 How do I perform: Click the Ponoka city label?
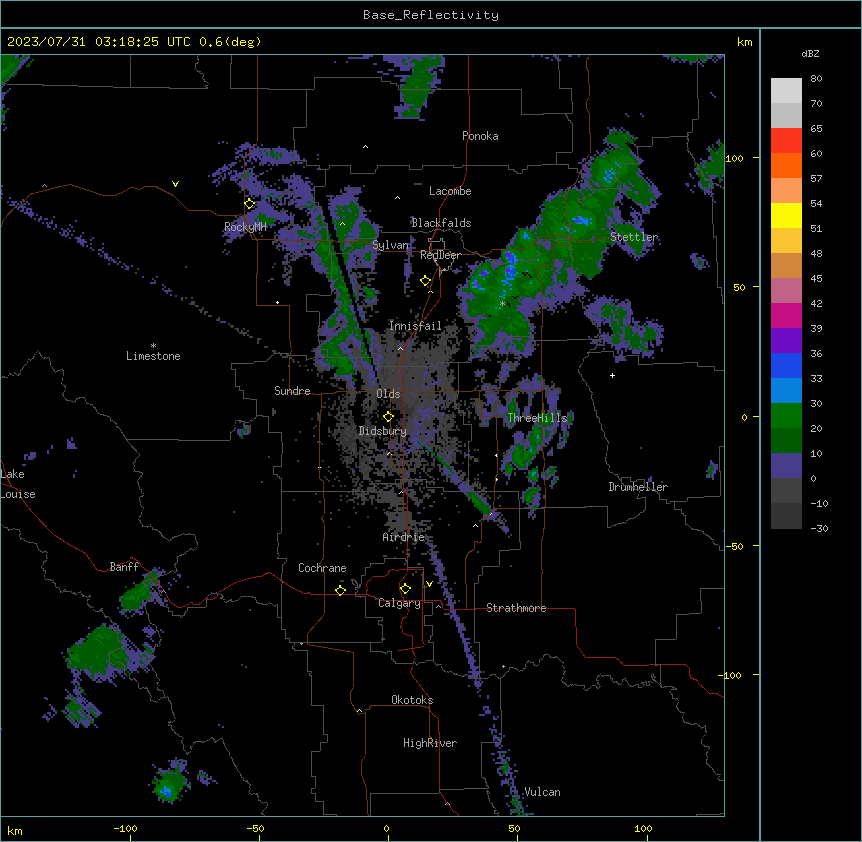point(480,136)
